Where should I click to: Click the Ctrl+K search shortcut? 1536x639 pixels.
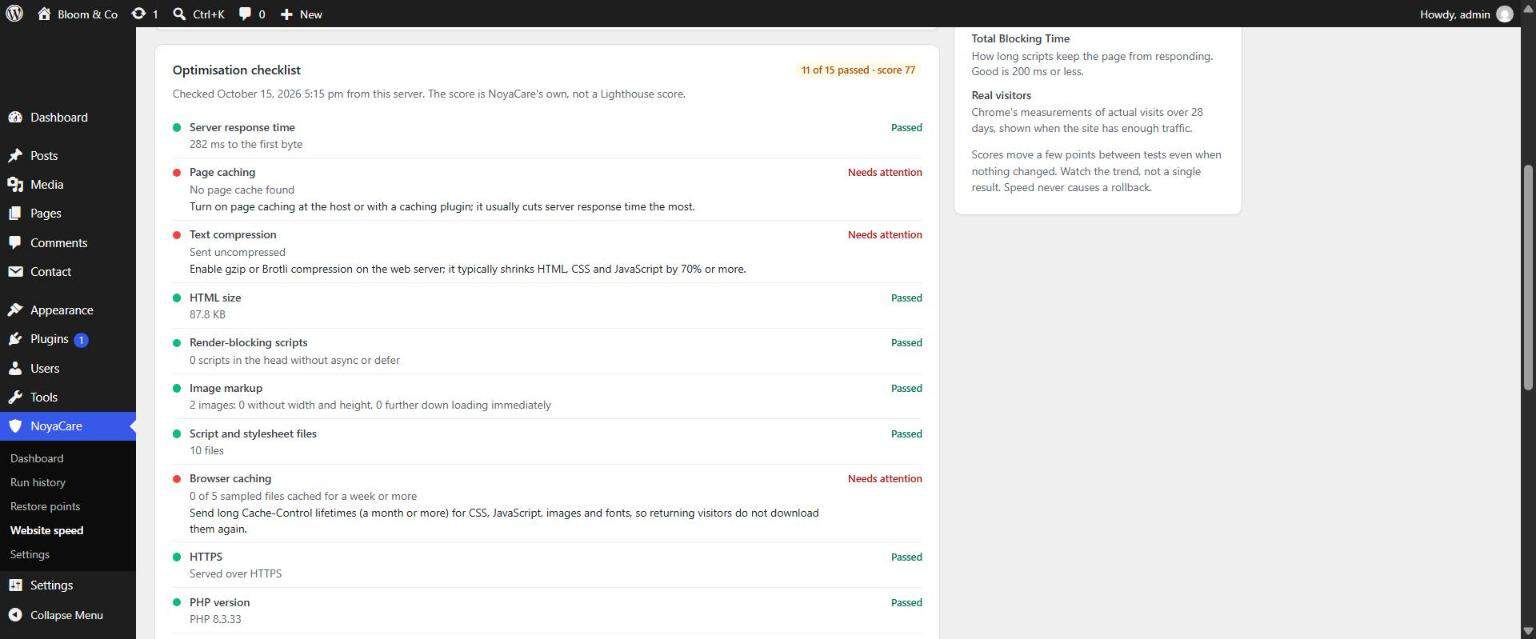click(208, 14)
